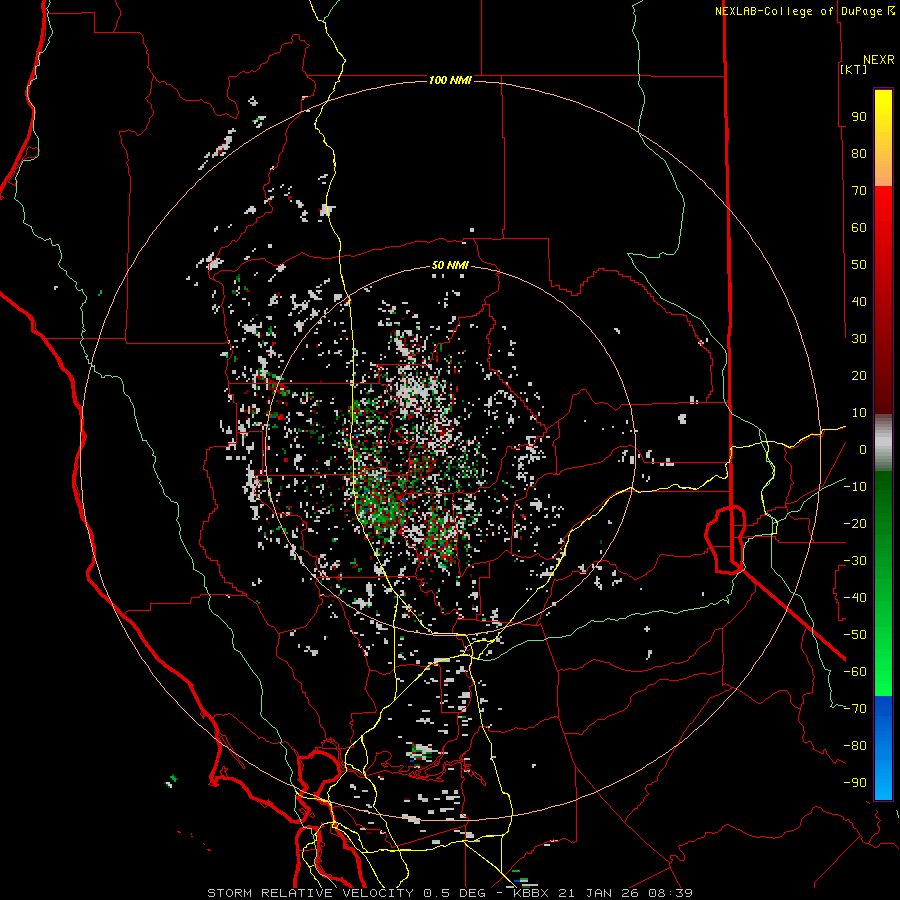
Task: Click the [KT] units label
Action: [854, 69]
